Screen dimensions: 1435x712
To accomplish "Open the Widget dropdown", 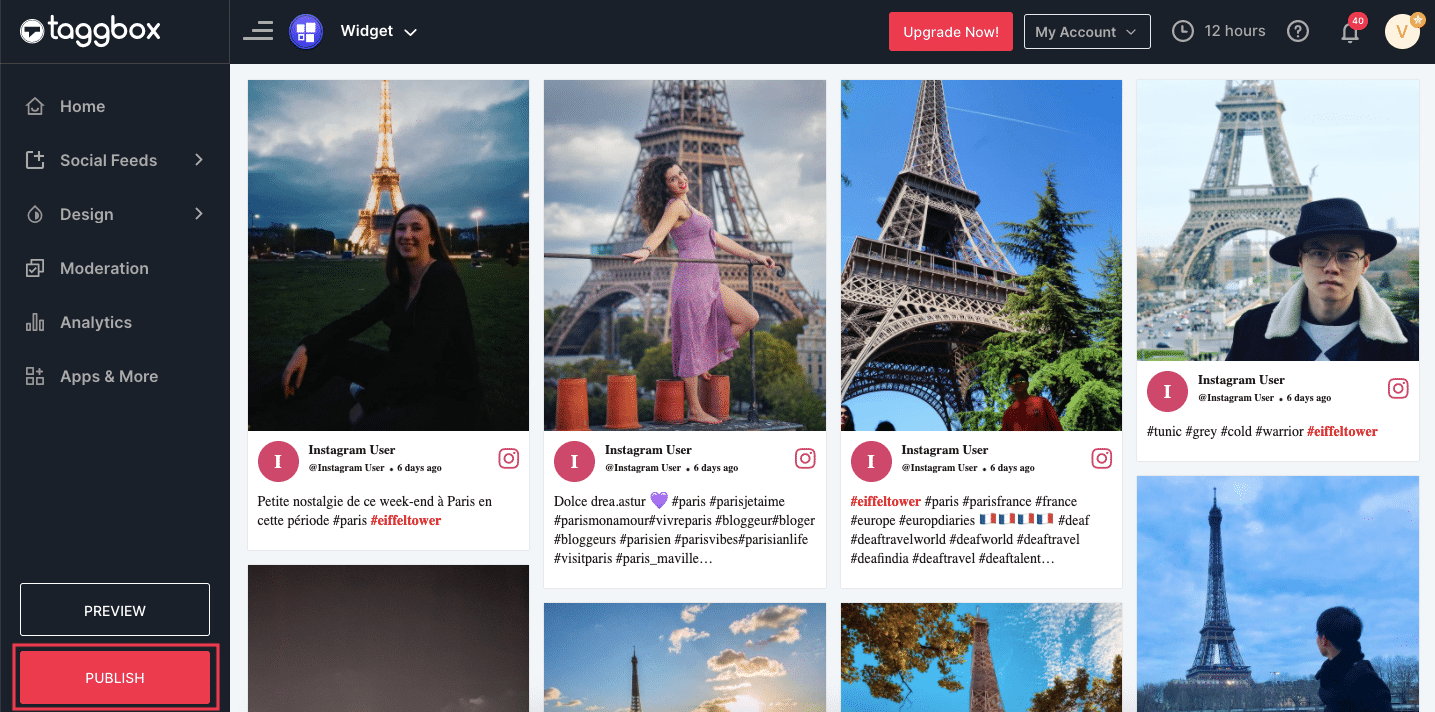I will coord(379,32).
